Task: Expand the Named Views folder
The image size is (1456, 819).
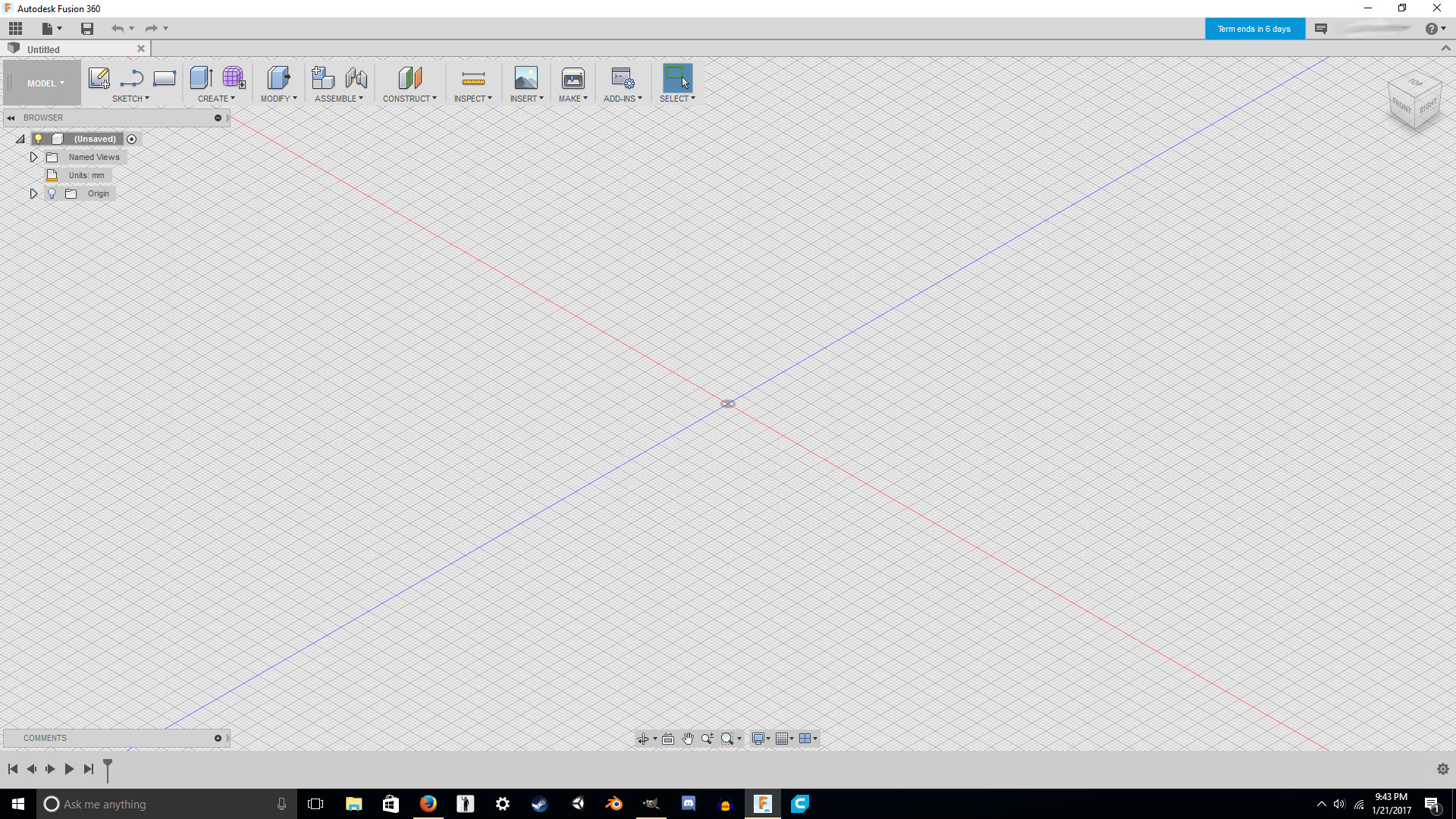Action: click(33, 157)
